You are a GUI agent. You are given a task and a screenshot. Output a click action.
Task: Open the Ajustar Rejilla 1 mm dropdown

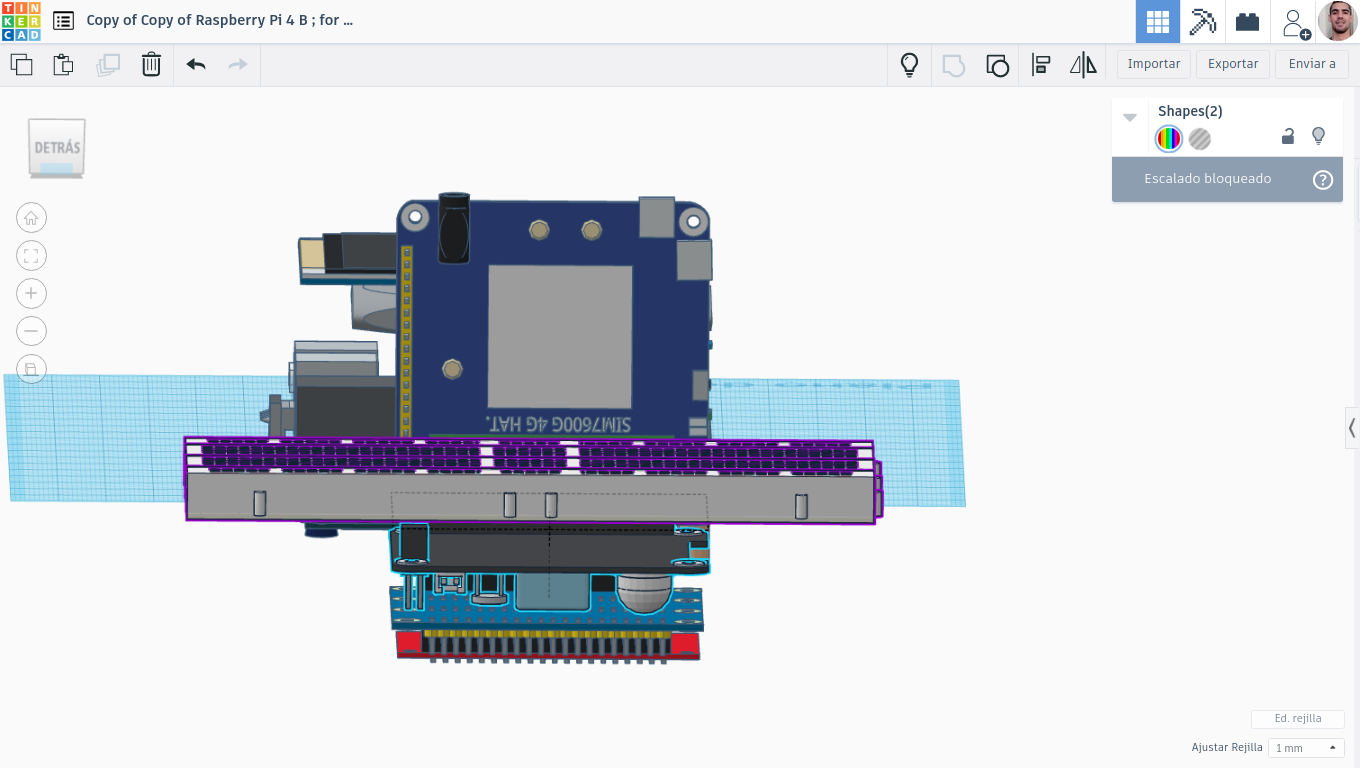point(1305,748)
